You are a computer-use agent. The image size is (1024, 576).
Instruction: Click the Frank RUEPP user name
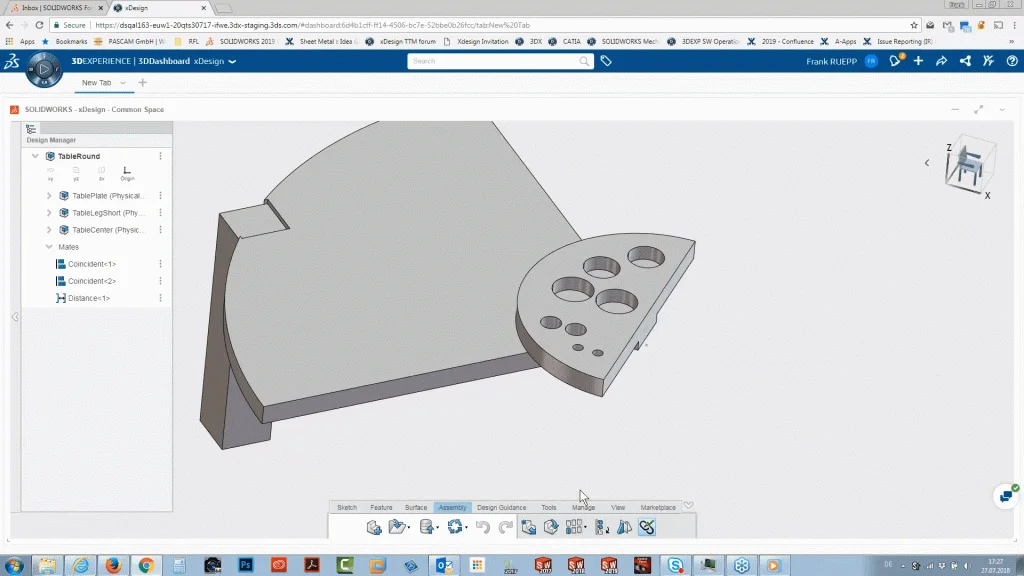832,61
